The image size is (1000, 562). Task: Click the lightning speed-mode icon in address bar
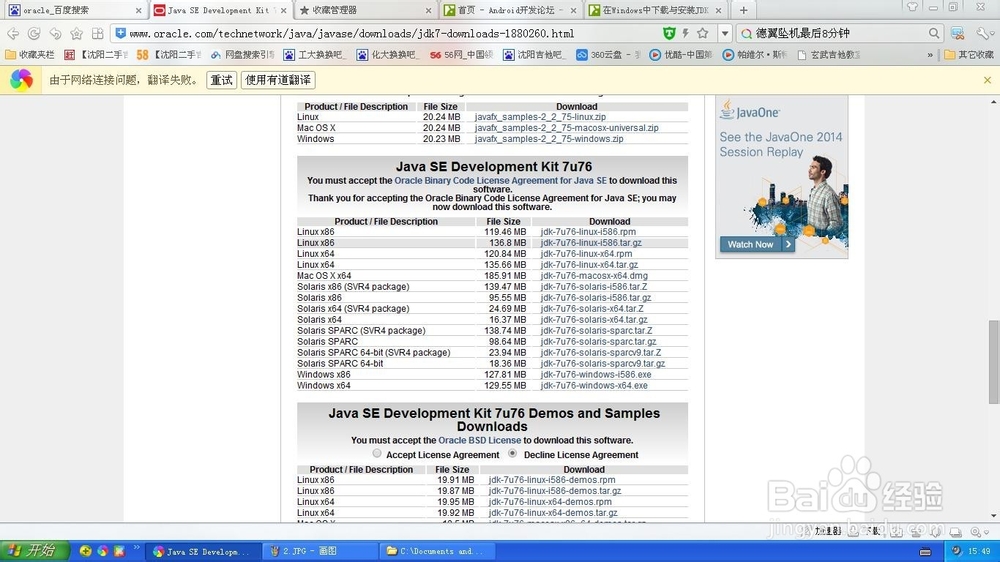click(x=686, y=33)
